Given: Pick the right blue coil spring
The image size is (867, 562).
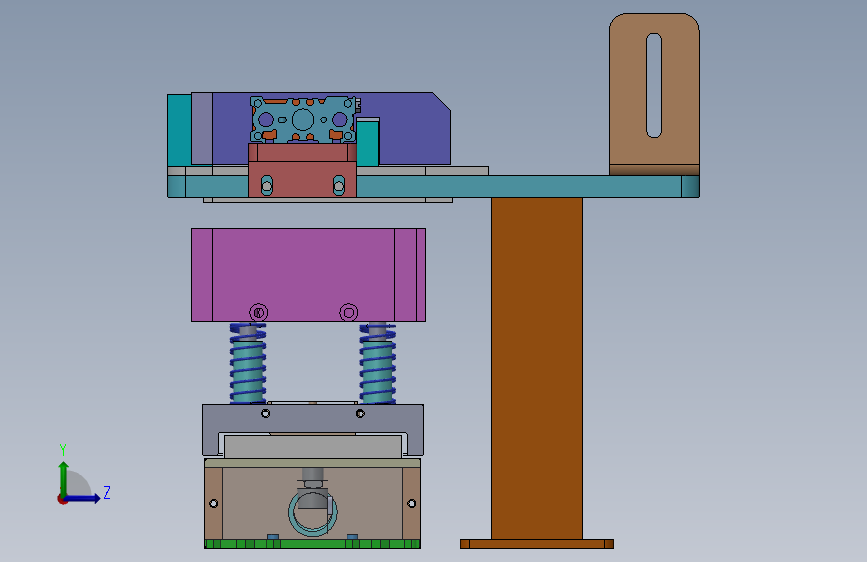Looking at the screenshot, I should tap(378, 363).
